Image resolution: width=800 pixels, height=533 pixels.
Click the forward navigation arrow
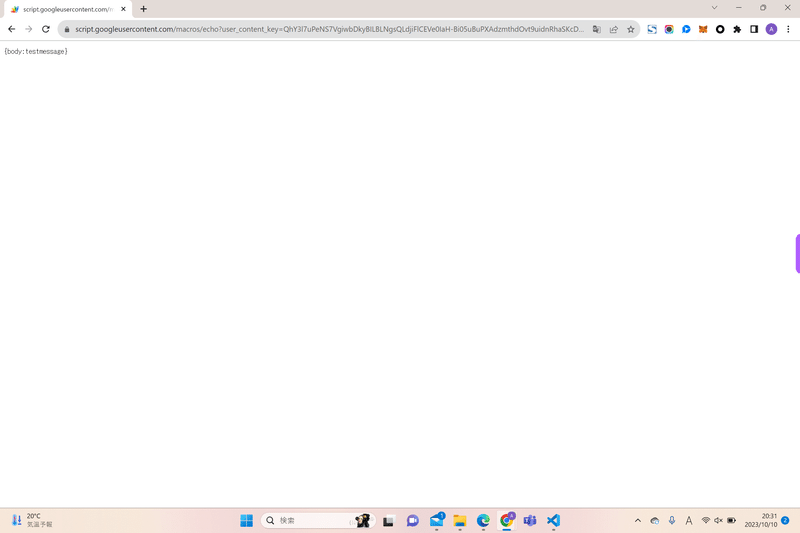pyautogui.click(x=29, y=29)
